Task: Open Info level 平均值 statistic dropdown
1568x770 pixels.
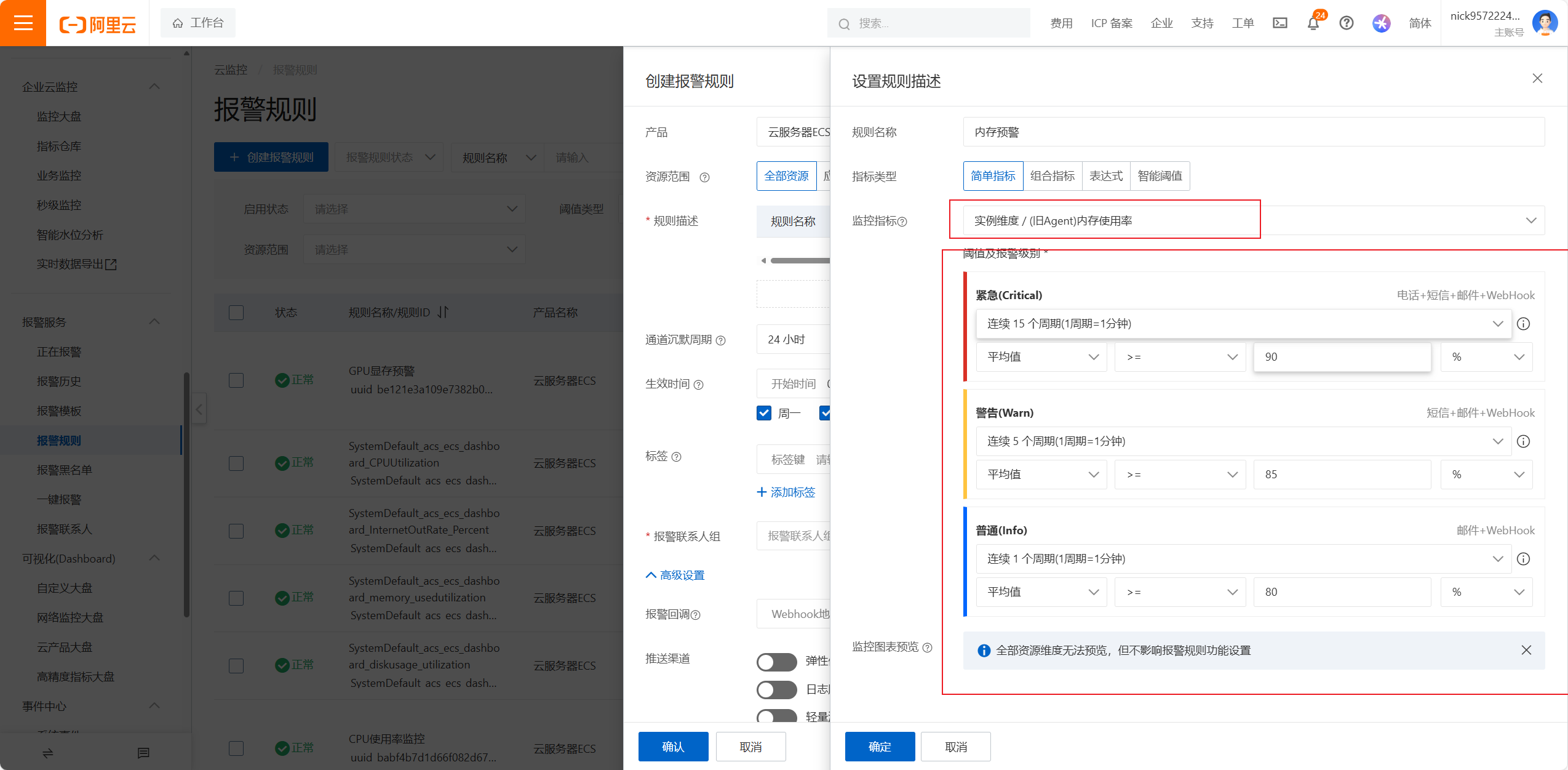Action: (x=1041, y=592)
